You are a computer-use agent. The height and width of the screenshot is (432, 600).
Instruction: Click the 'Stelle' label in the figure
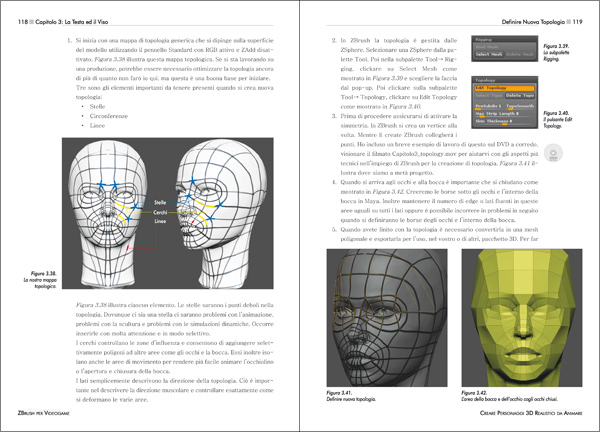coord(160,202)
